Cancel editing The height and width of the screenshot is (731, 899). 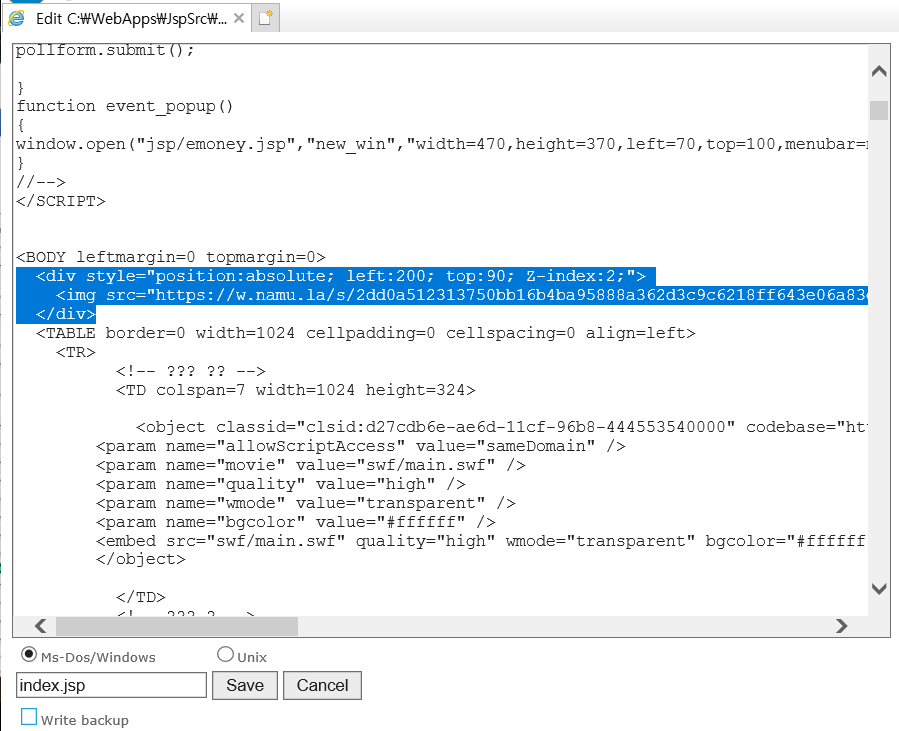coord(322,685)
